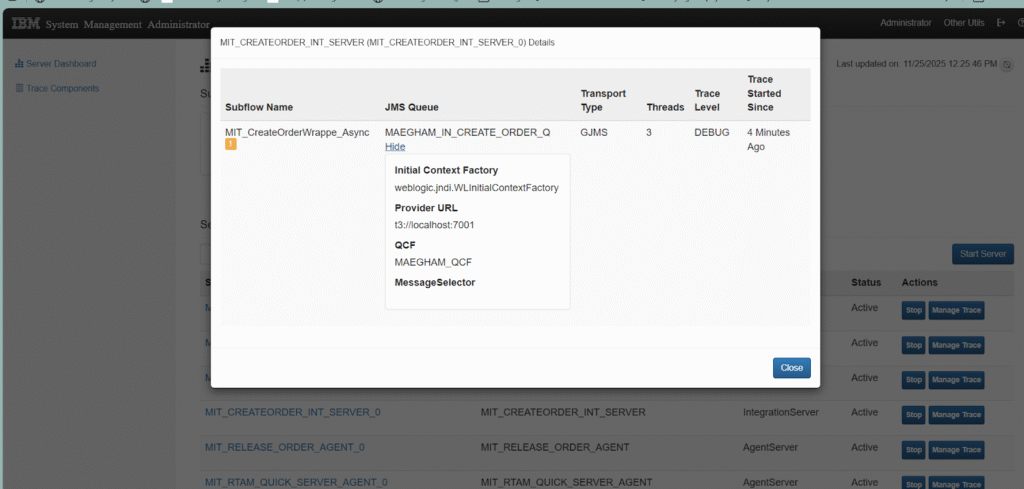This screenshot has height=489, width=1024.
Task: Click the orange warning icon under the subflow name
Action: (x=231, y=145)
